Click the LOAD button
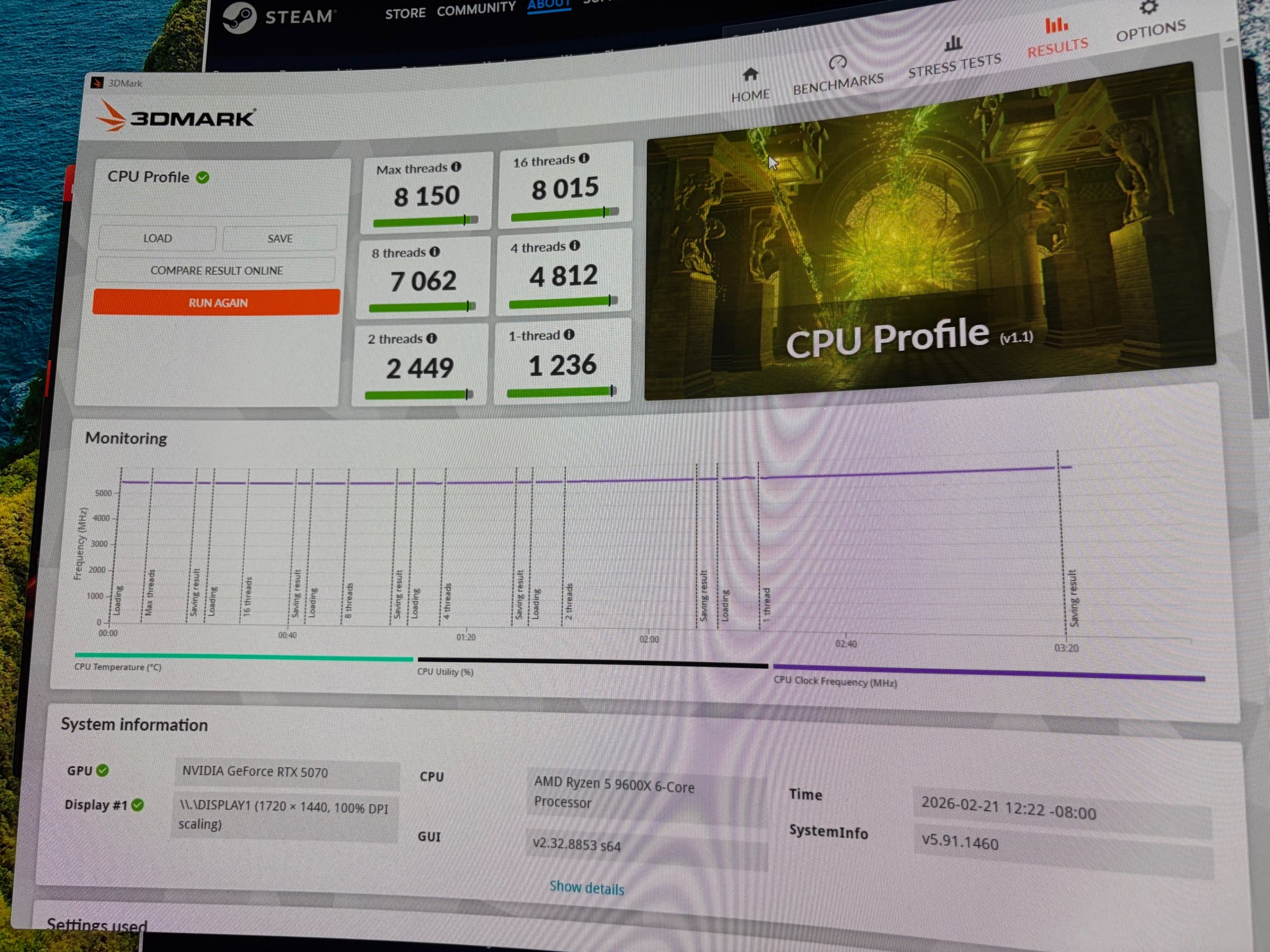 (x=158, y=238)
